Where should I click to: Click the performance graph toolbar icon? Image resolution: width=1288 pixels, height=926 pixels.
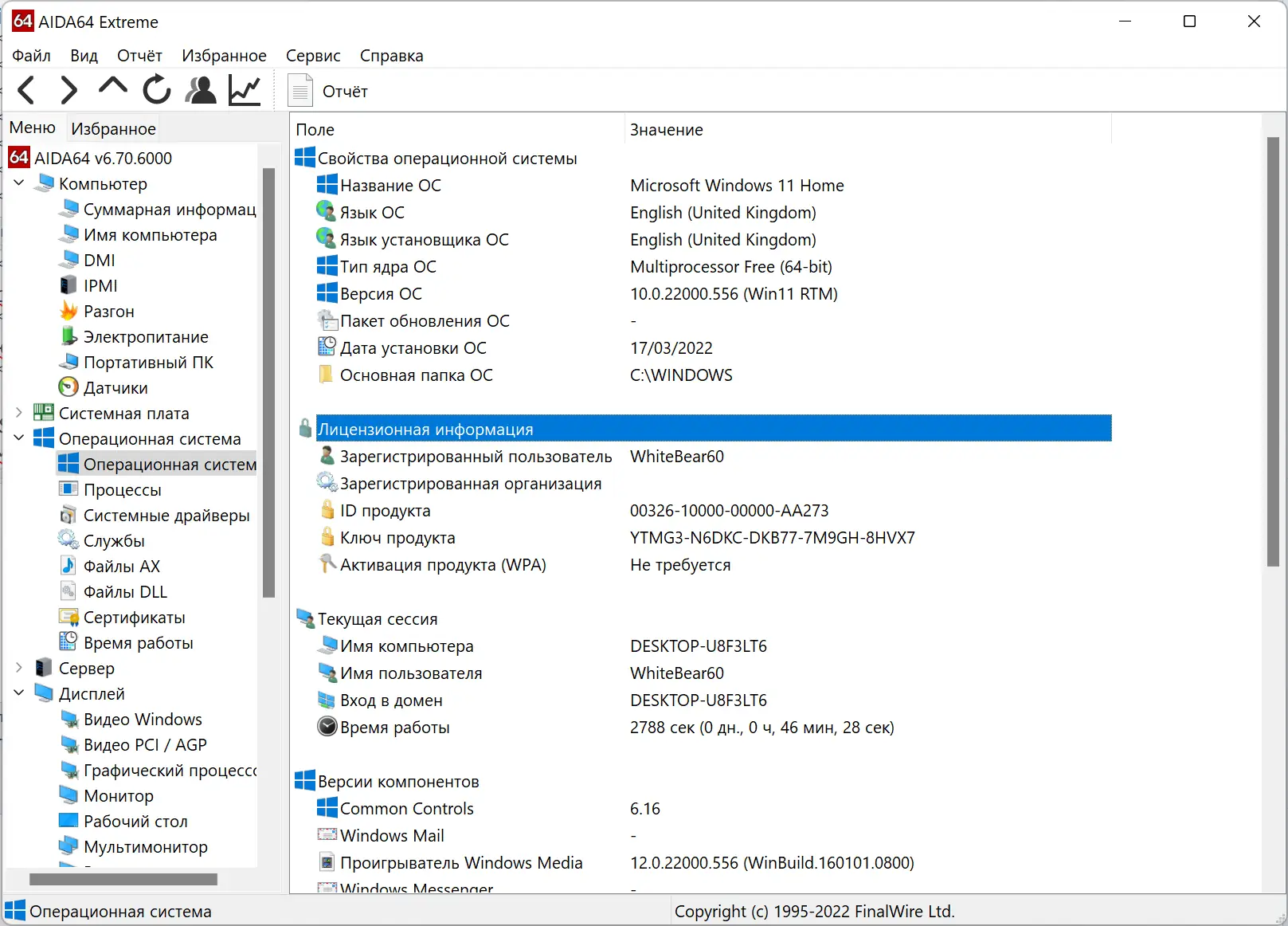(x=243, y=89)
